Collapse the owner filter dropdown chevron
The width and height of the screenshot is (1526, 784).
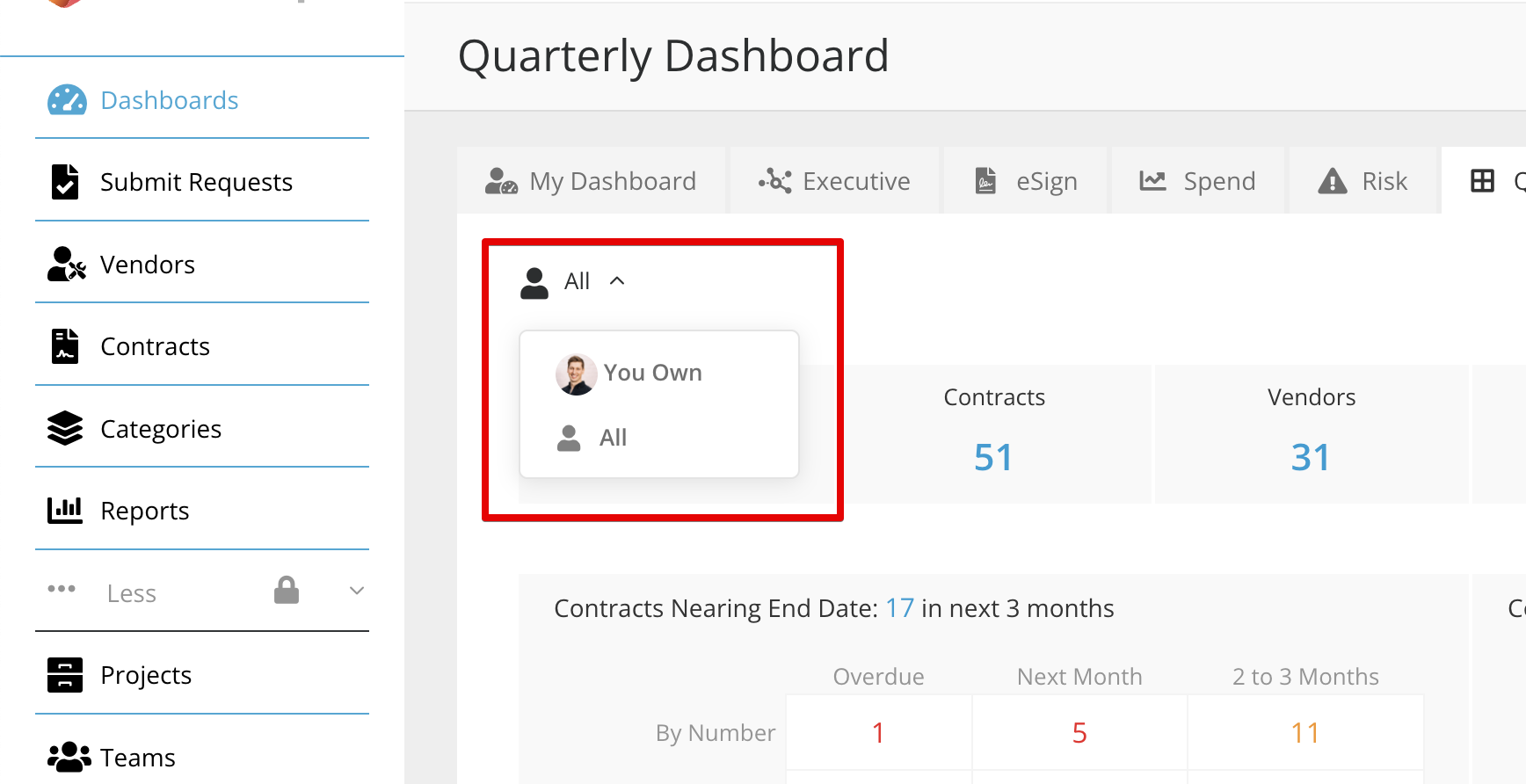pos(618,280)
